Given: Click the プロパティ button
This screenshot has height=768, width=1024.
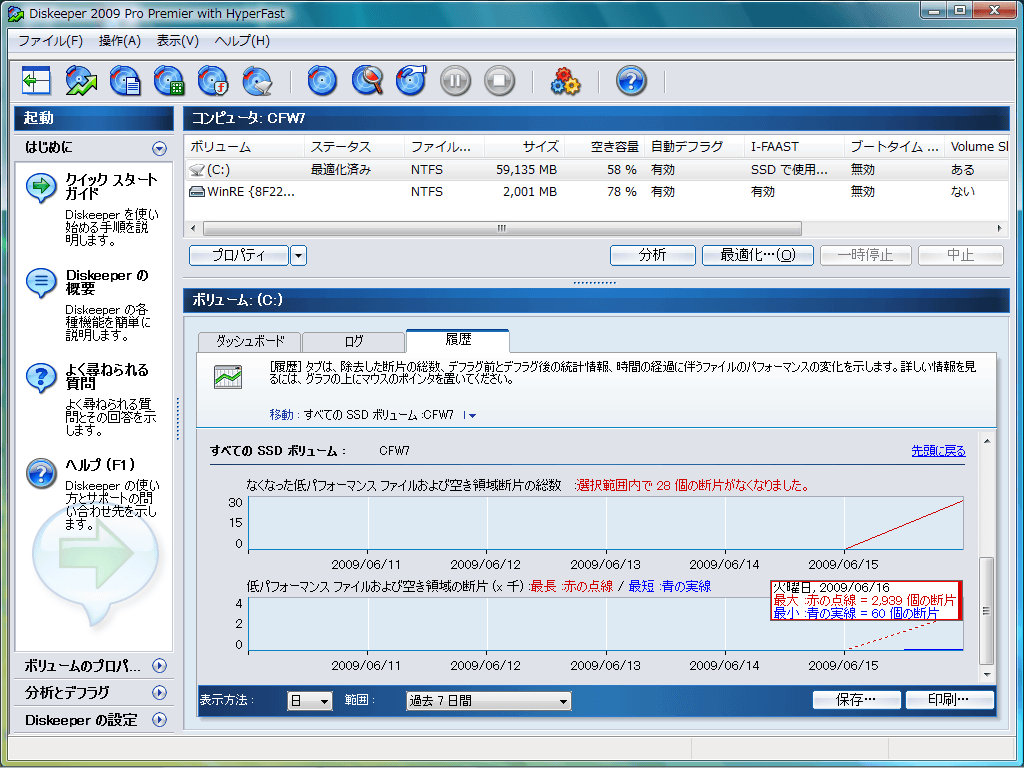Looking at the screenshot, I should click(239, 255).
